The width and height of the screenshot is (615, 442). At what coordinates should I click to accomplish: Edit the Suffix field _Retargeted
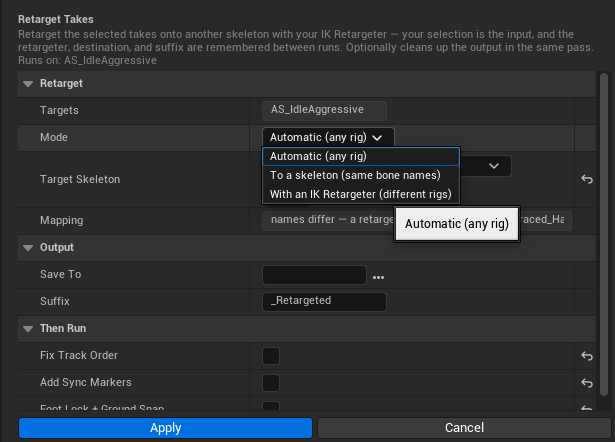324,302
